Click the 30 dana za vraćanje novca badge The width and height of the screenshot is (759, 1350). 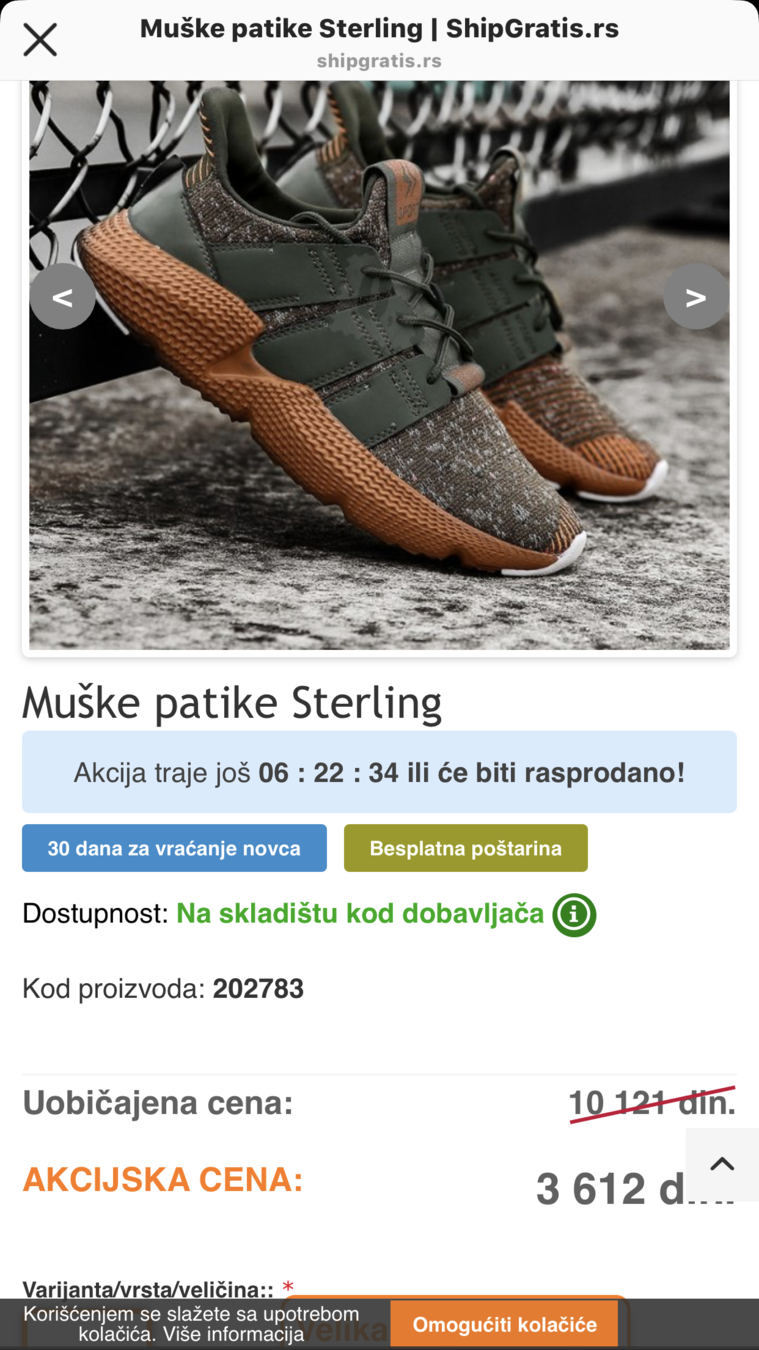pos(174,848)
